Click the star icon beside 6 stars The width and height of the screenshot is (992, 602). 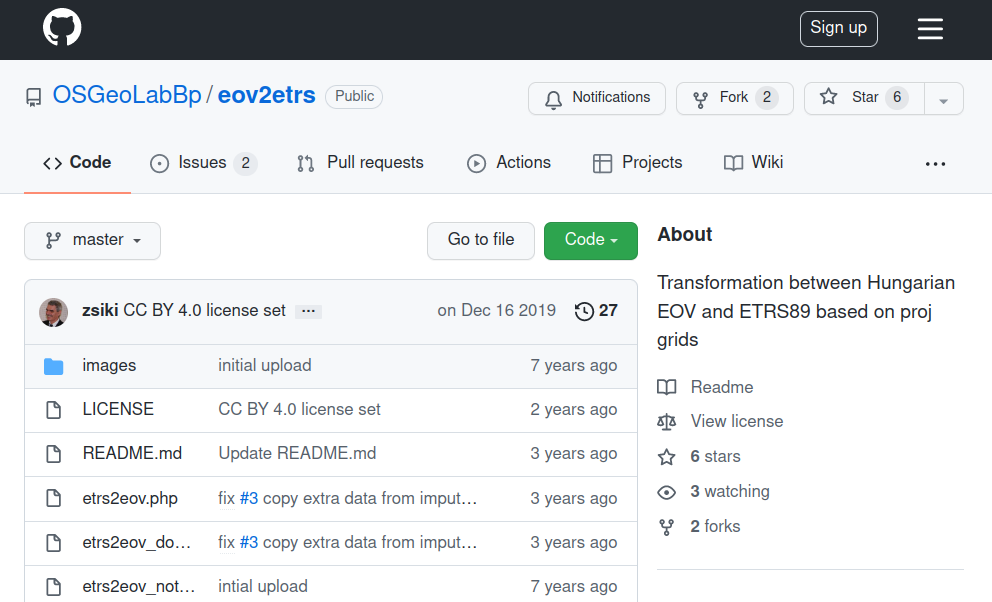click(667, 457)
